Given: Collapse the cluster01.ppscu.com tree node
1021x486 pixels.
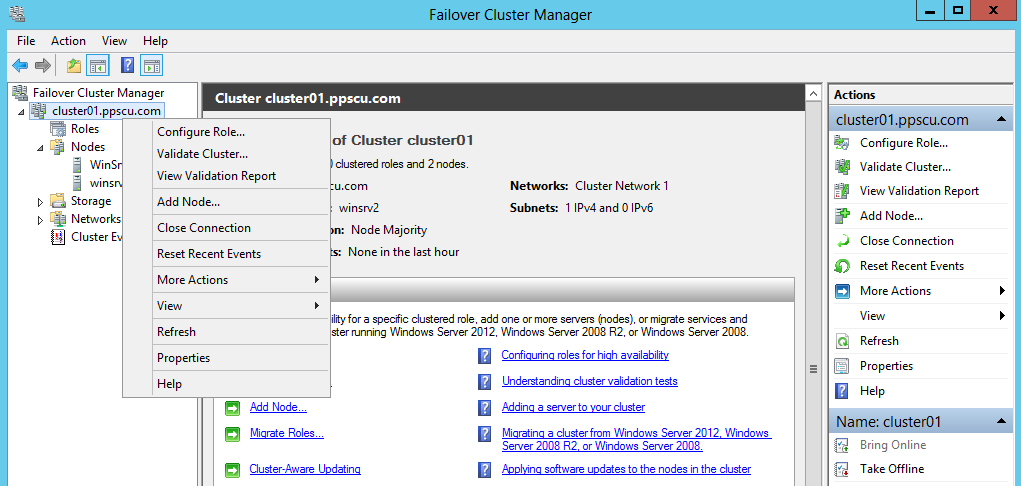Looking at the screenshot, I should (21, 112).
